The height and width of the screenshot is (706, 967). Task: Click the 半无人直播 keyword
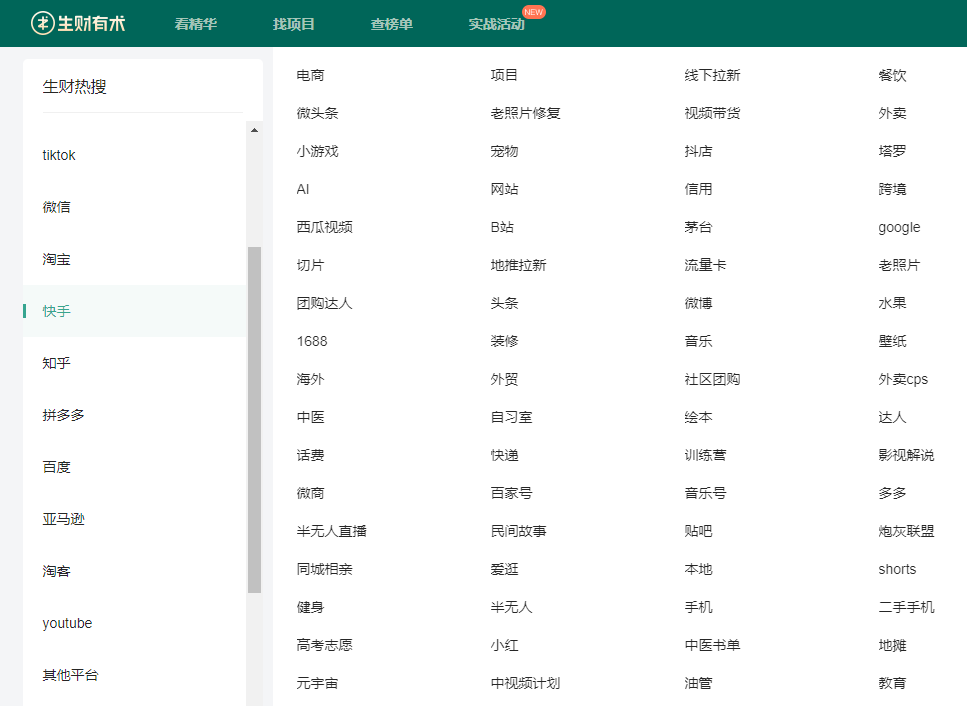(x=331, y=532)
